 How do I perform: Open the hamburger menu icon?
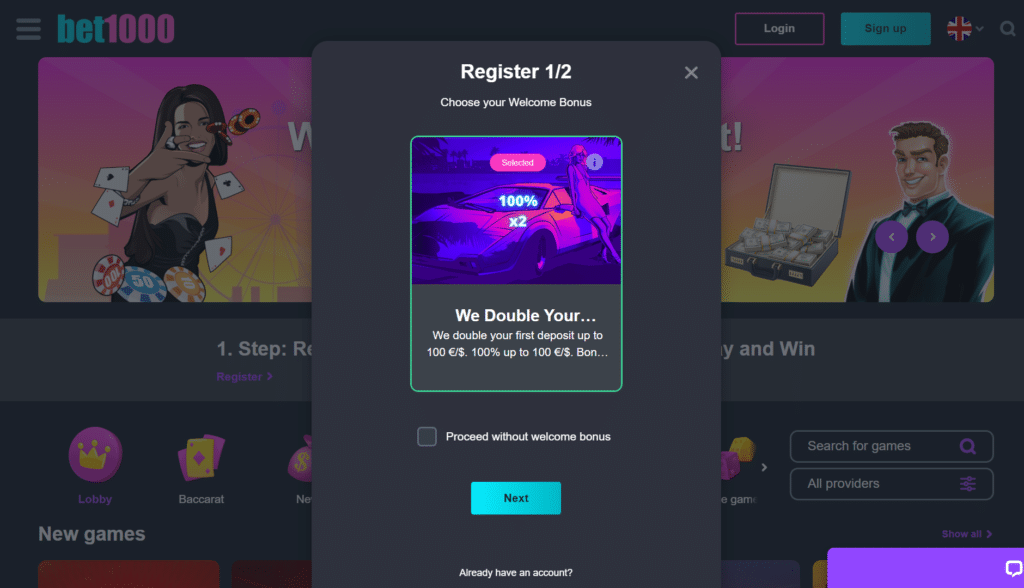click(x=28, y=29)
